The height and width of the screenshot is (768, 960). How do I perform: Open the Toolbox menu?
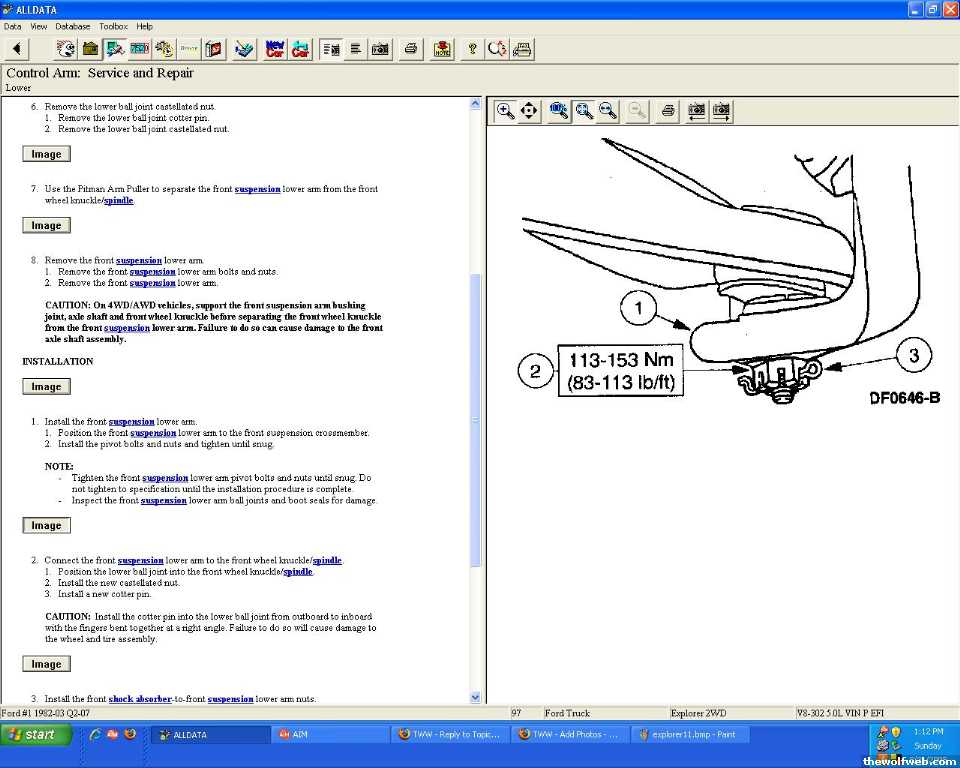click(113, 26)
